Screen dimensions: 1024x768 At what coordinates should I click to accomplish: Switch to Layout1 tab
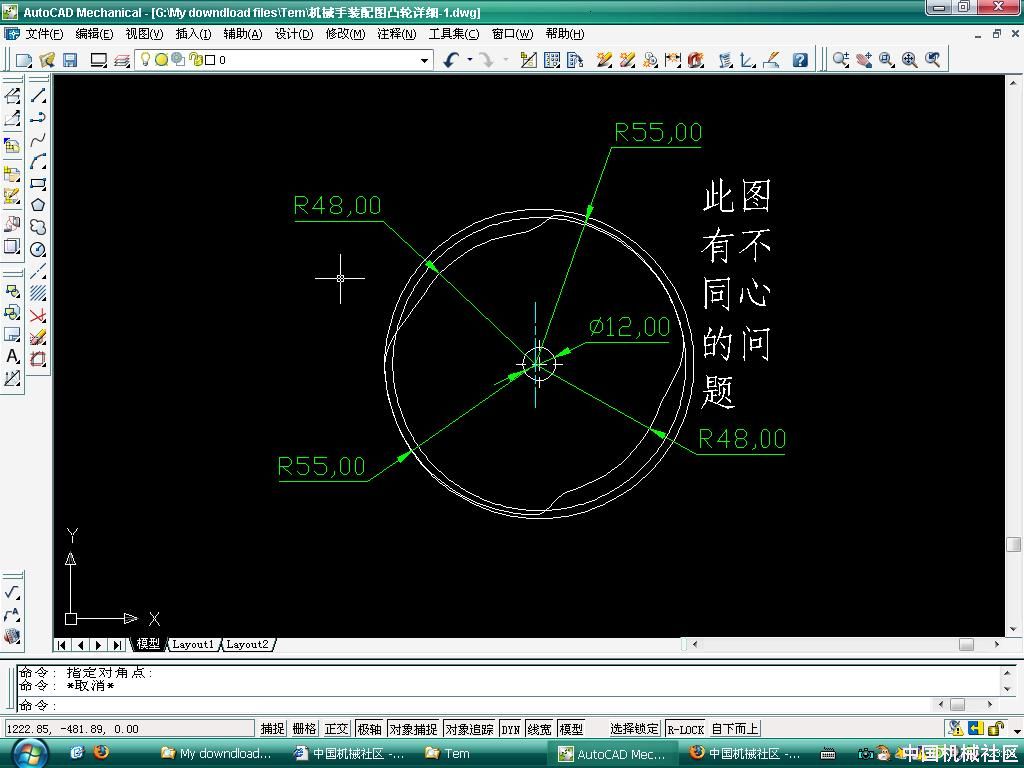193,644
